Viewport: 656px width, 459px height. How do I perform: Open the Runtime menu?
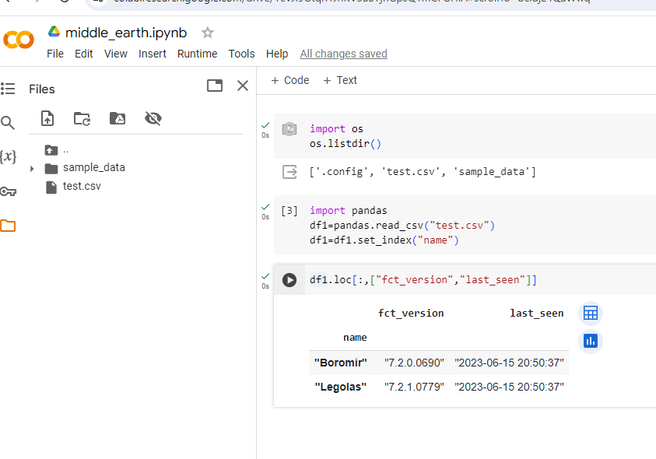(197, 54)
